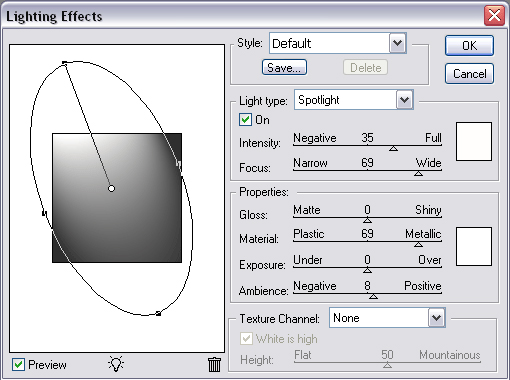Image resolution: width=510 pixels, height=380 pixels.
Task: Click the Gloss value 0
Action: tap(367, 210)
